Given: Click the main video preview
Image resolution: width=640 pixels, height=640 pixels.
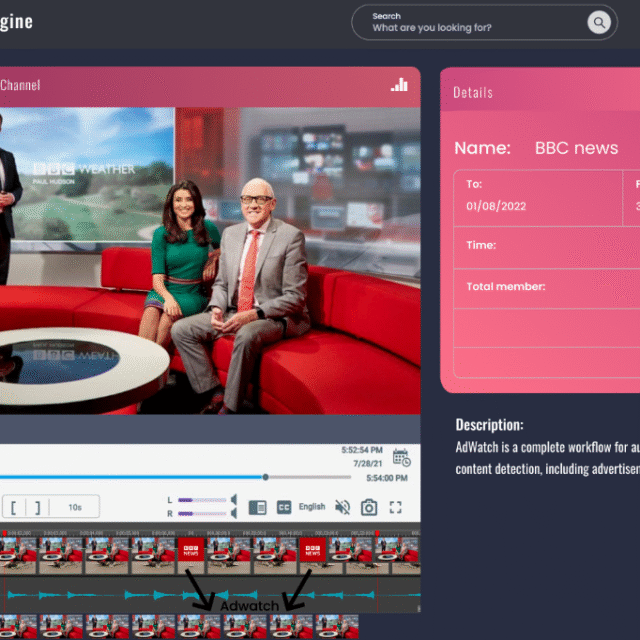Looking at the screenshot, I should (x=210, y=261).
